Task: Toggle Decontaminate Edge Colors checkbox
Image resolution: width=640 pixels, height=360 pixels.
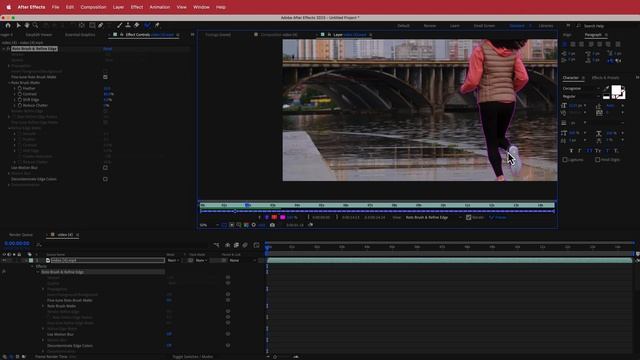Action: 105,179
